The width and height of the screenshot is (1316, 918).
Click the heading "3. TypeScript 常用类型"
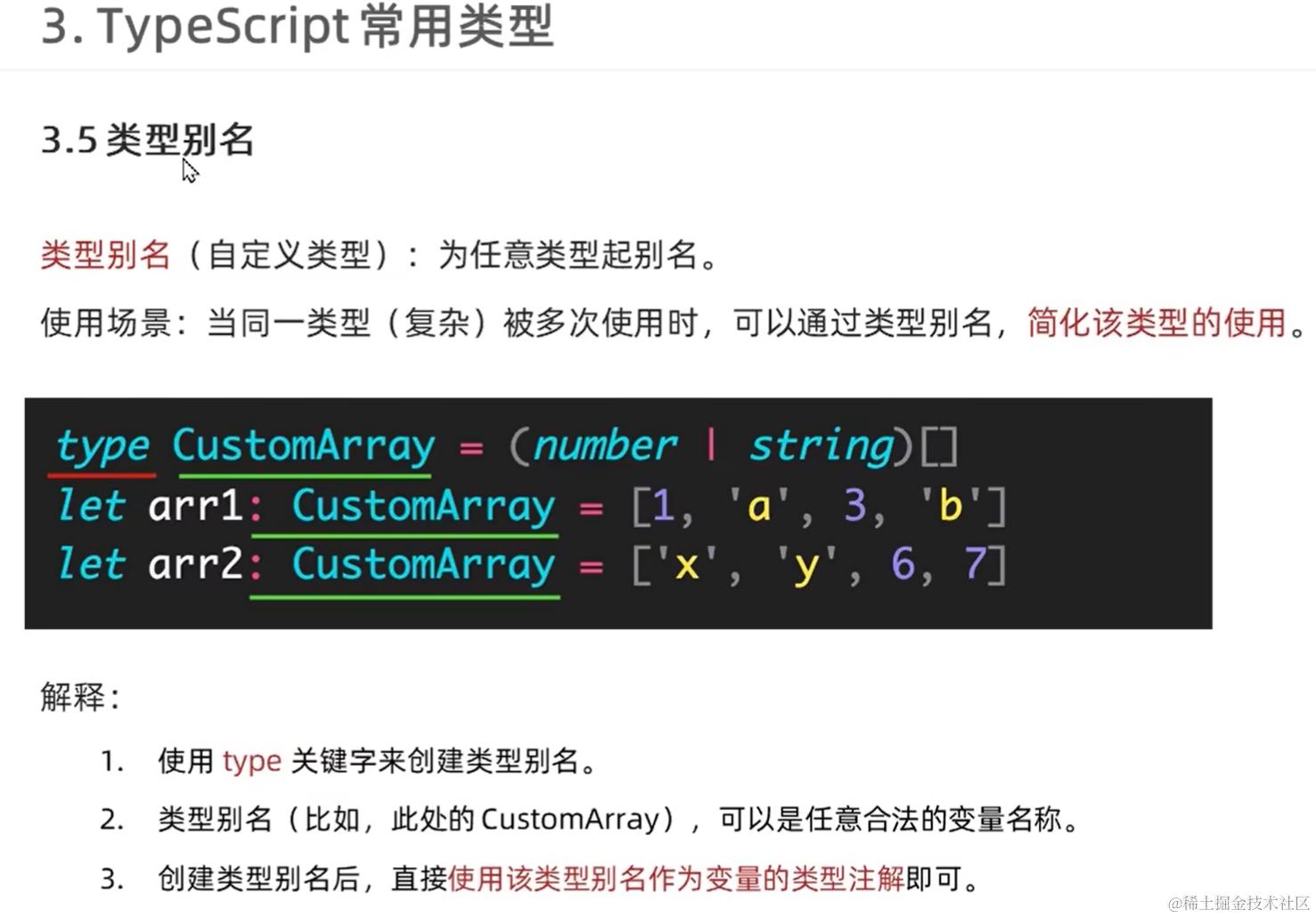[x=298, y=26]
